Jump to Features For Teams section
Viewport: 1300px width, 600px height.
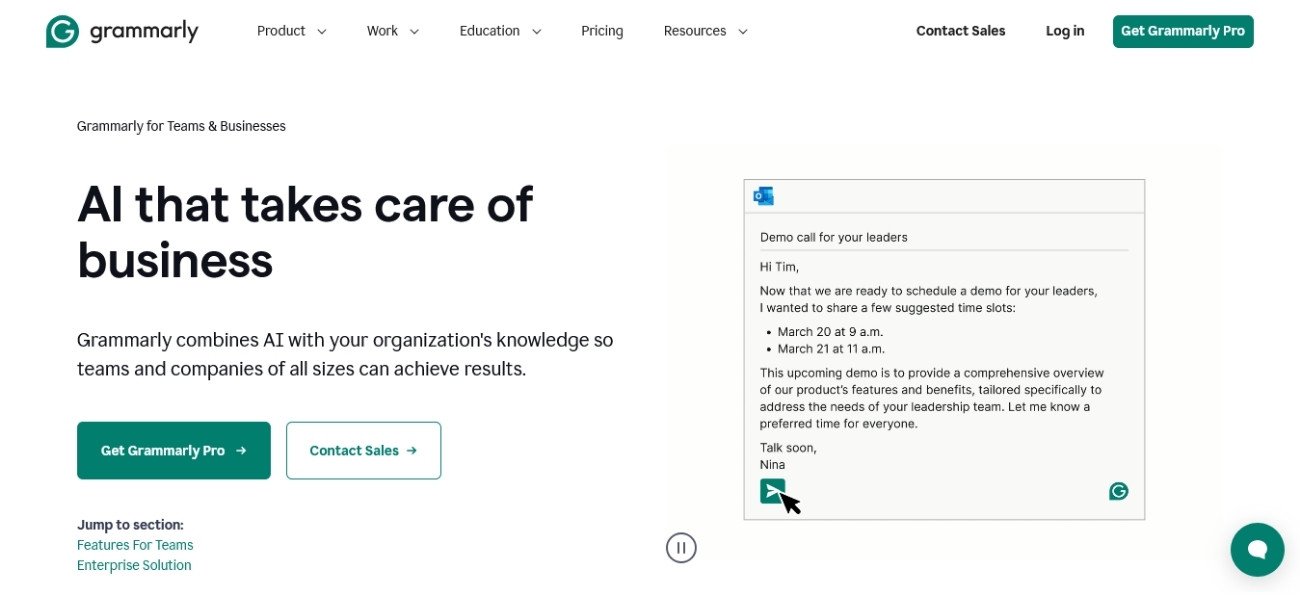pyautogui.click(x=135, y=545)
